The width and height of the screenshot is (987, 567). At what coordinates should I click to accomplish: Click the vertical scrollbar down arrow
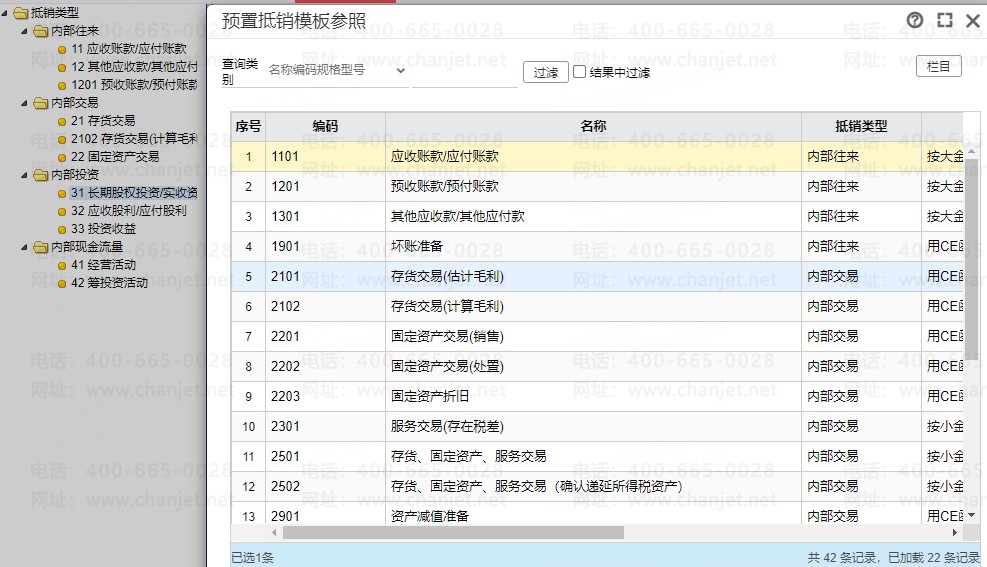pyautogui.click(x=972, y=515)
